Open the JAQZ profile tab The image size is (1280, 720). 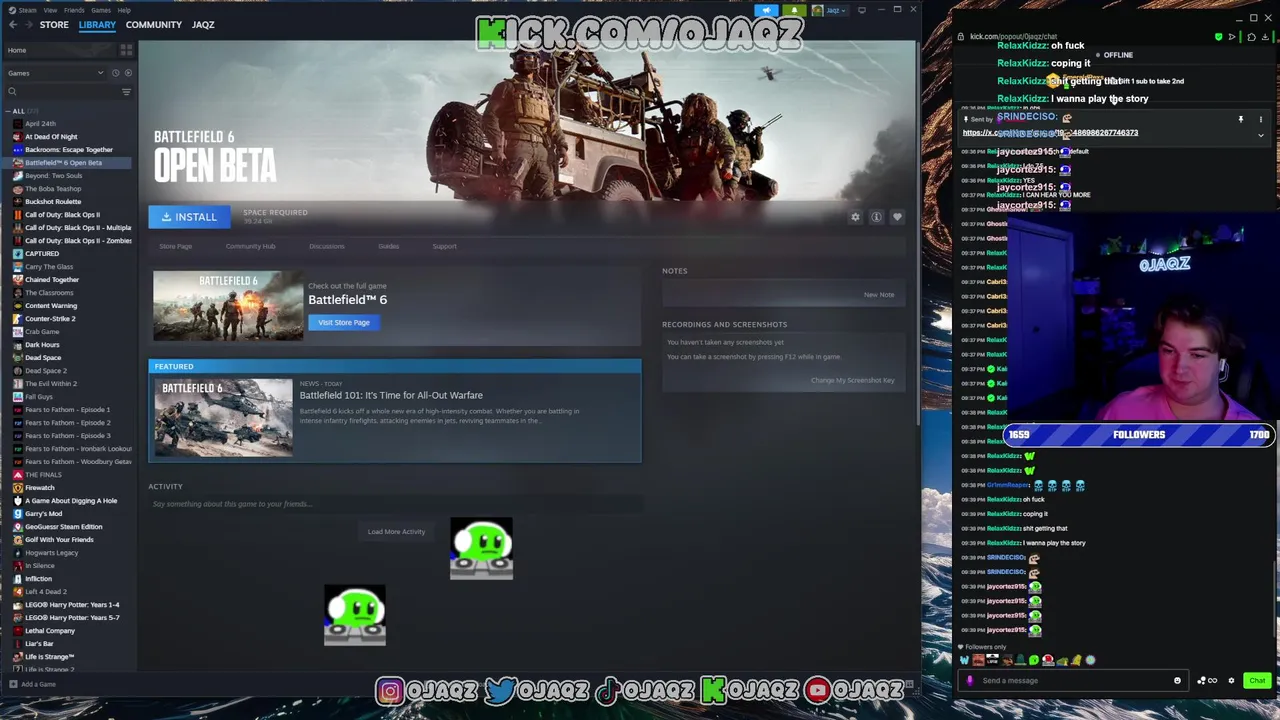[203, 25]
